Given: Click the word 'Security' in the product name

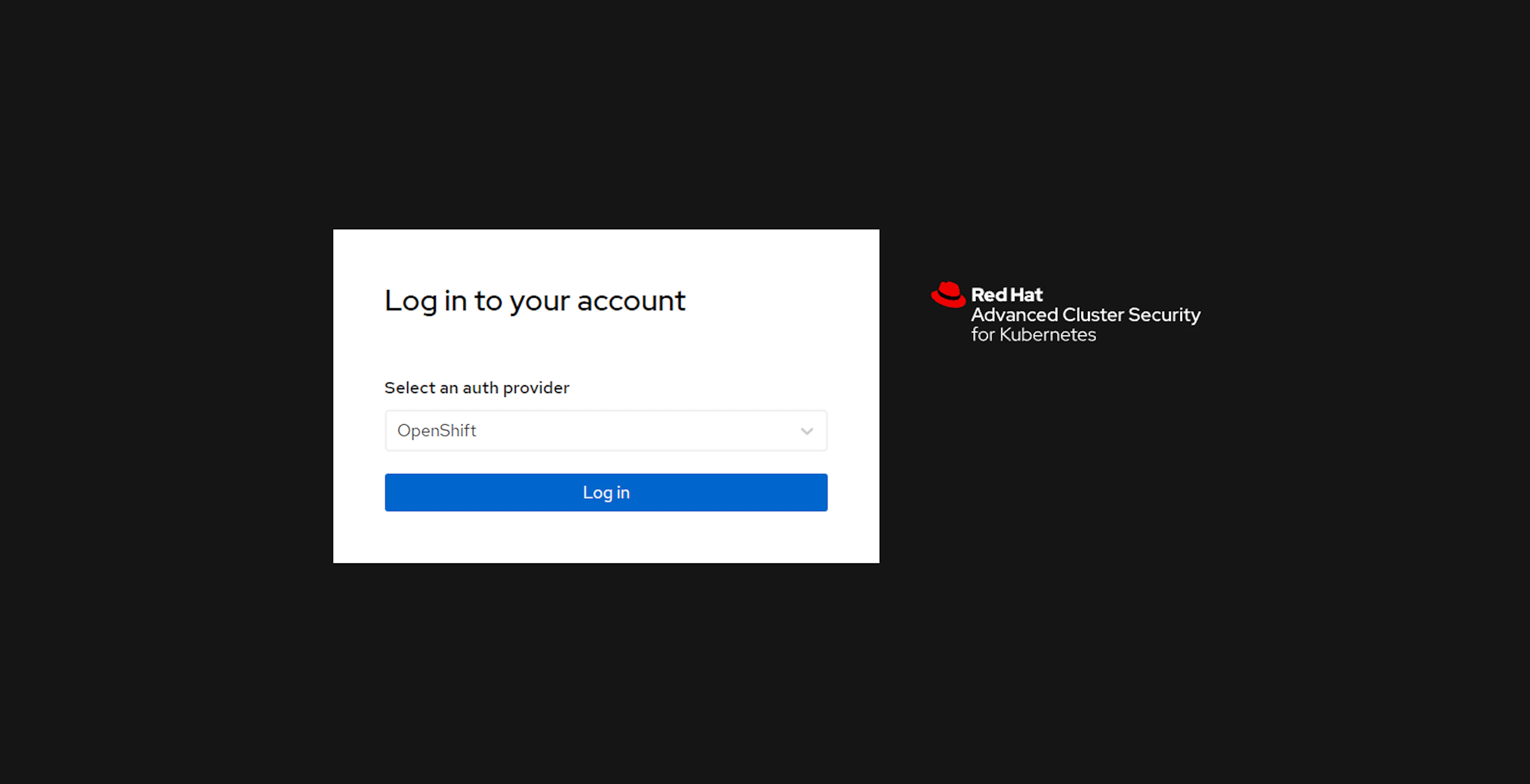Looking at the screenshot, I should (1163, 315).
